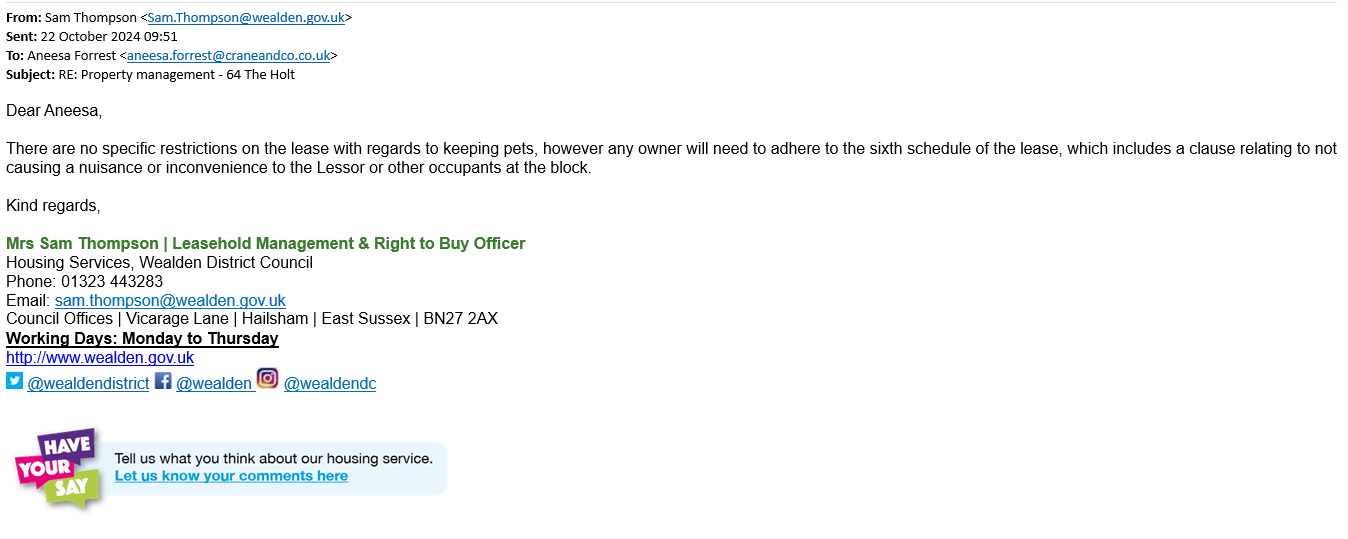The height and width of the screenshot is (539, 1348).
Task: Click the Subject line about 64 The Holt
Action: [x=150, y=74]
